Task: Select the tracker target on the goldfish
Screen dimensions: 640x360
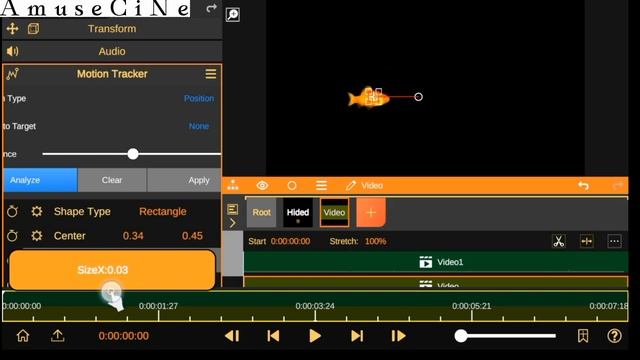Action: click(373, 97)
